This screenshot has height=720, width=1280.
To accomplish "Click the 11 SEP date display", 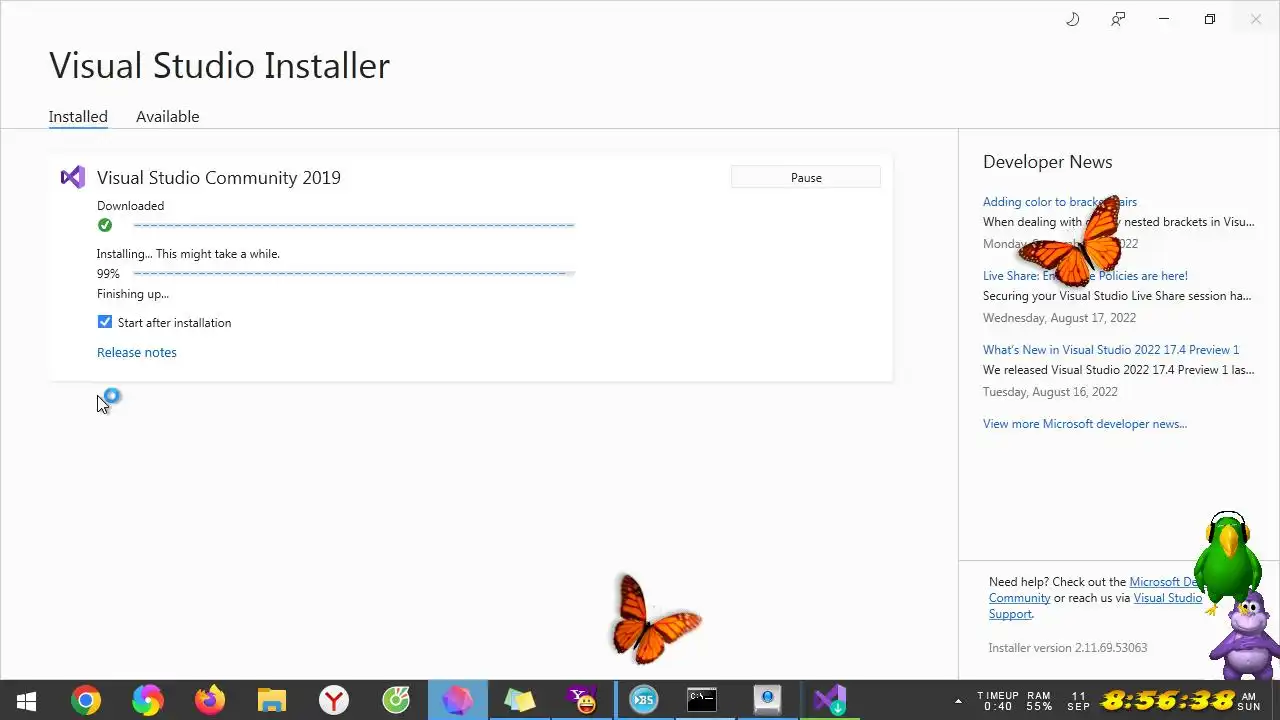I will click(x=1079, y=701).
